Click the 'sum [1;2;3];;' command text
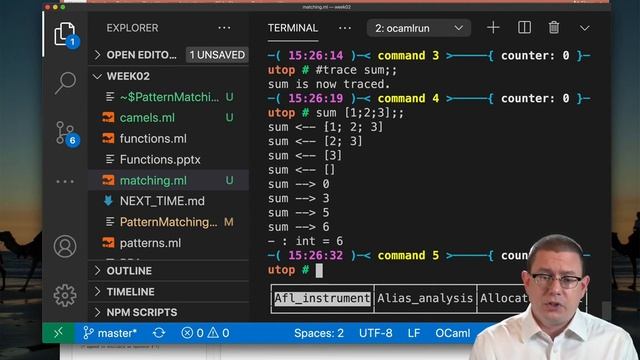The height and width of the screenshot is (360, 640). coord(360,113)
